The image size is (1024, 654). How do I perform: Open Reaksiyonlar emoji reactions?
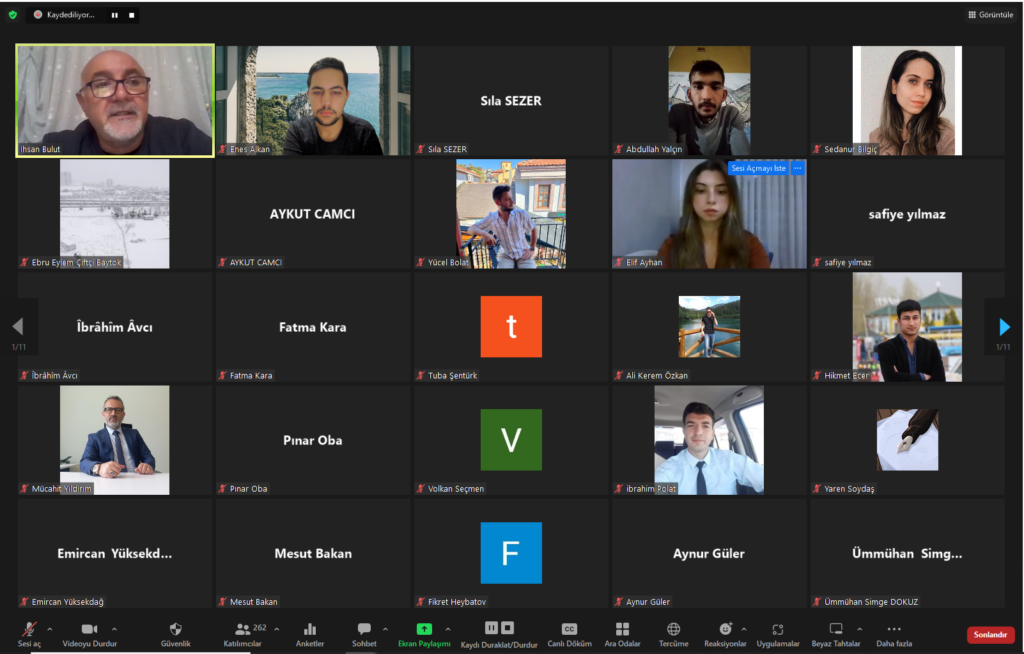coord(725,630)
